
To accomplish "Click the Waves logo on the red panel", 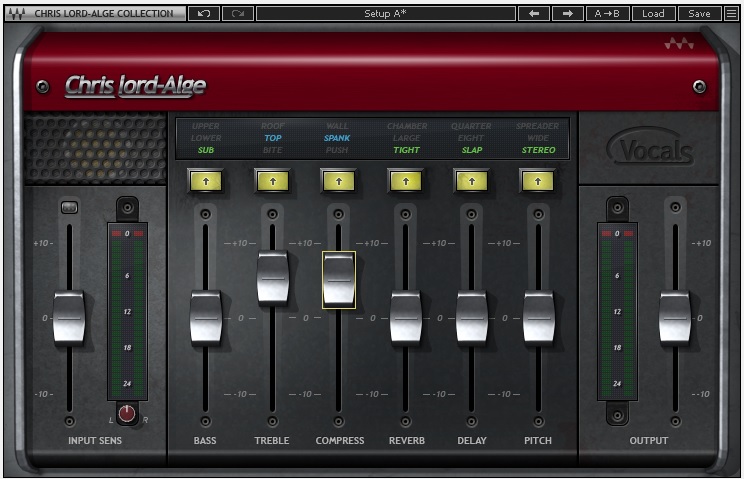I will [x=679, y=44].
